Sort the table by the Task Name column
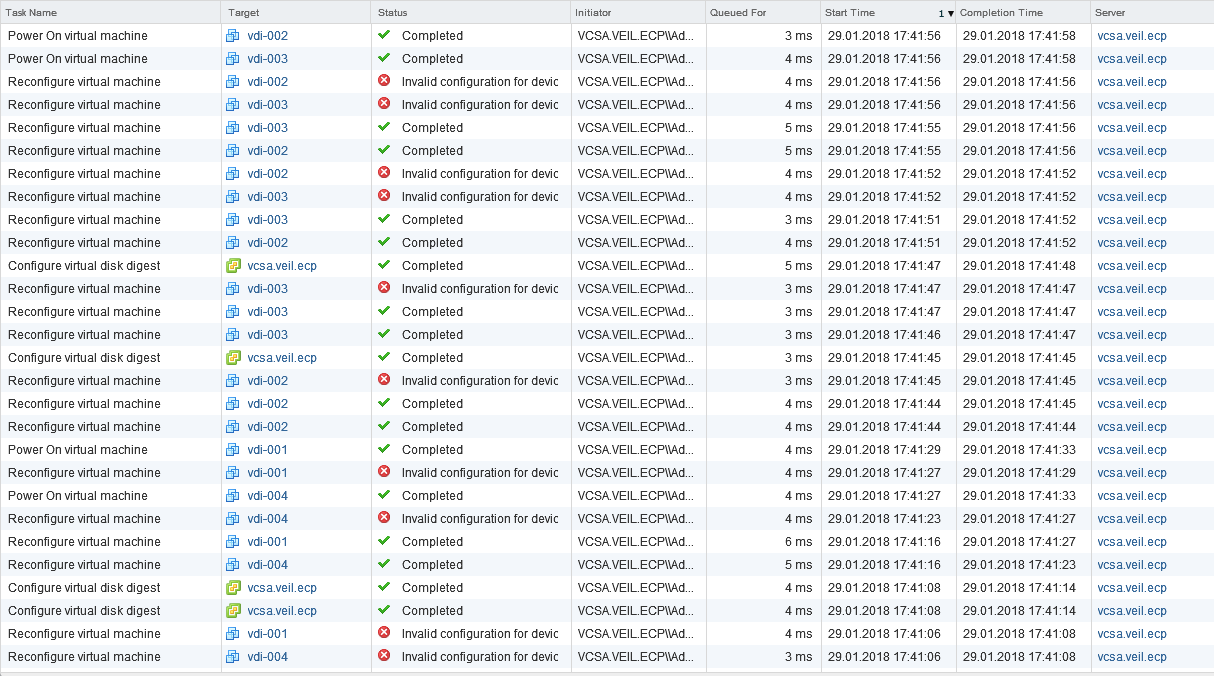The height and width of the screenshot is (676, 1214). [x=32, y=13]
